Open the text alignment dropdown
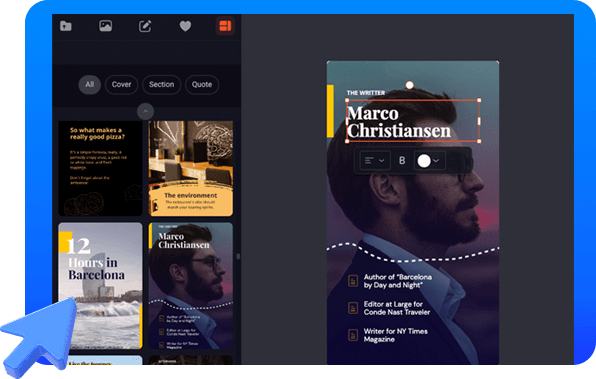Image resolution: width=596 pixels, height=379 pixels. point(375,160)
